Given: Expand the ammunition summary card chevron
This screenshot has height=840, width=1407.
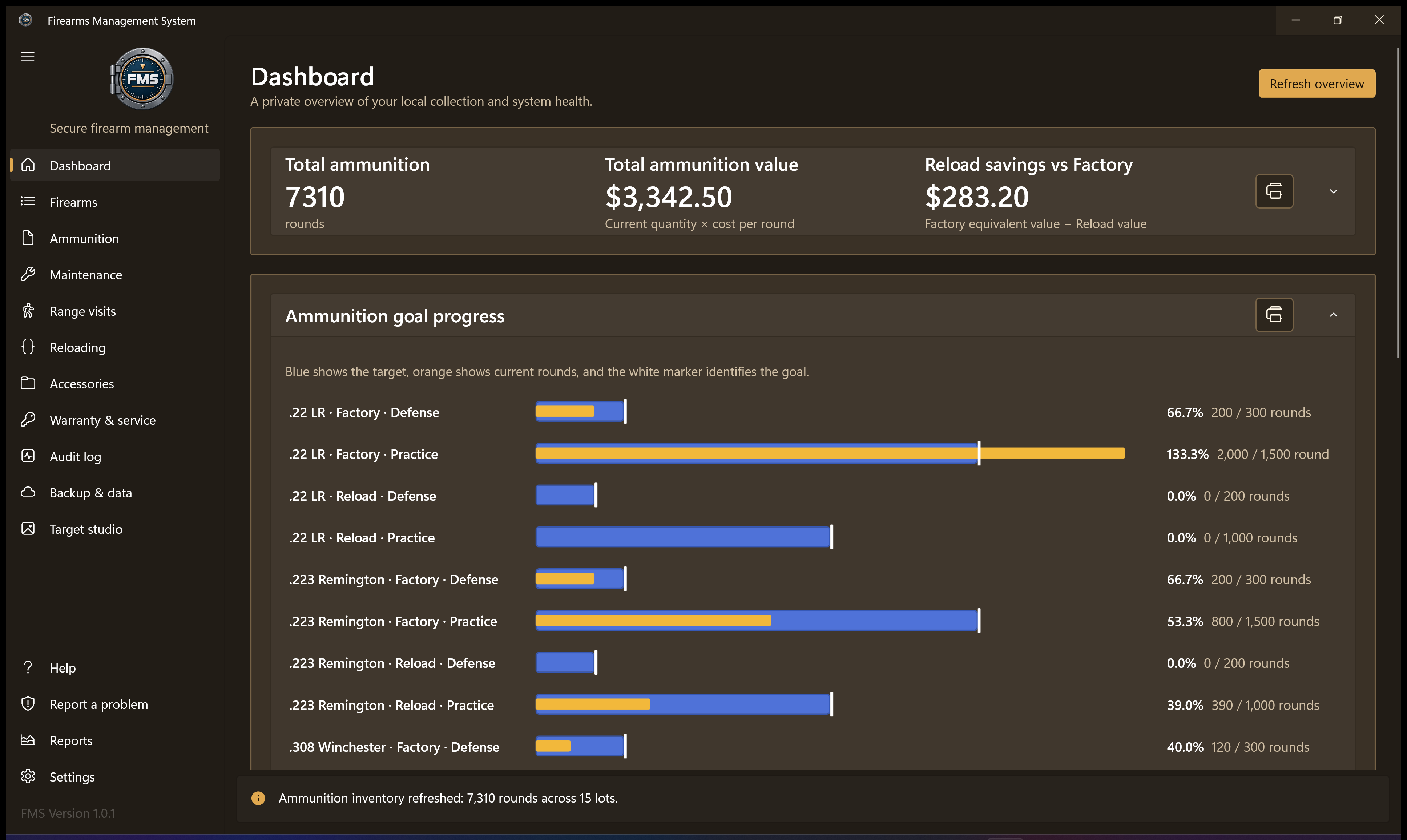Looking at the screenshot, I should [x=1334, y=191].
